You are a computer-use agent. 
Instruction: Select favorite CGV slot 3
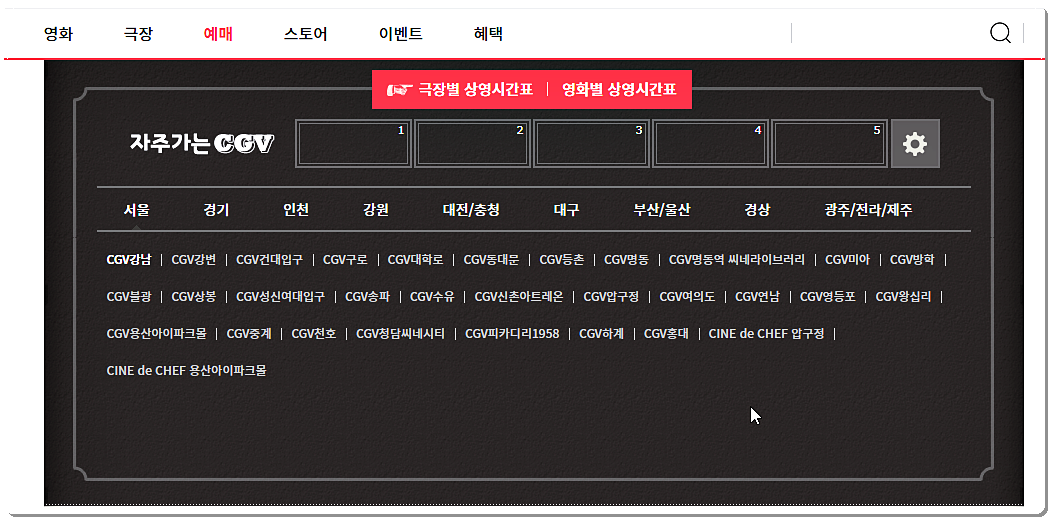591,143
